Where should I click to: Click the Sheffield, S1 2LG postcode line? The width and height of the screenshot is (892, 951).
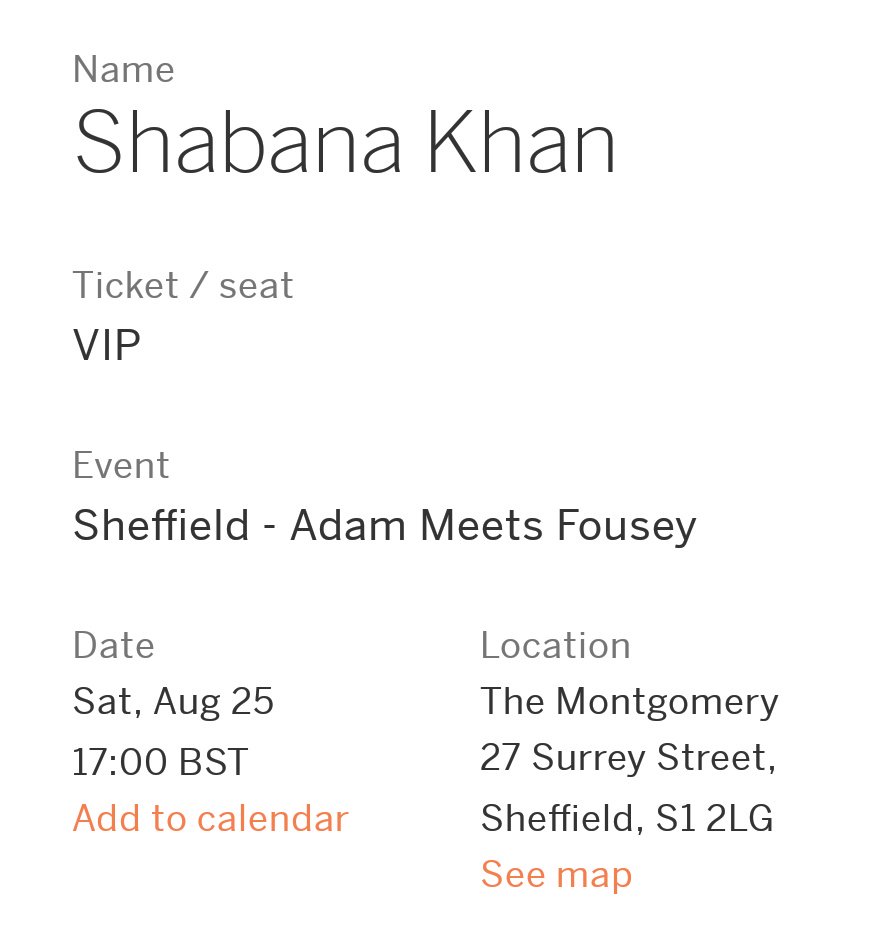click(627, 819)
